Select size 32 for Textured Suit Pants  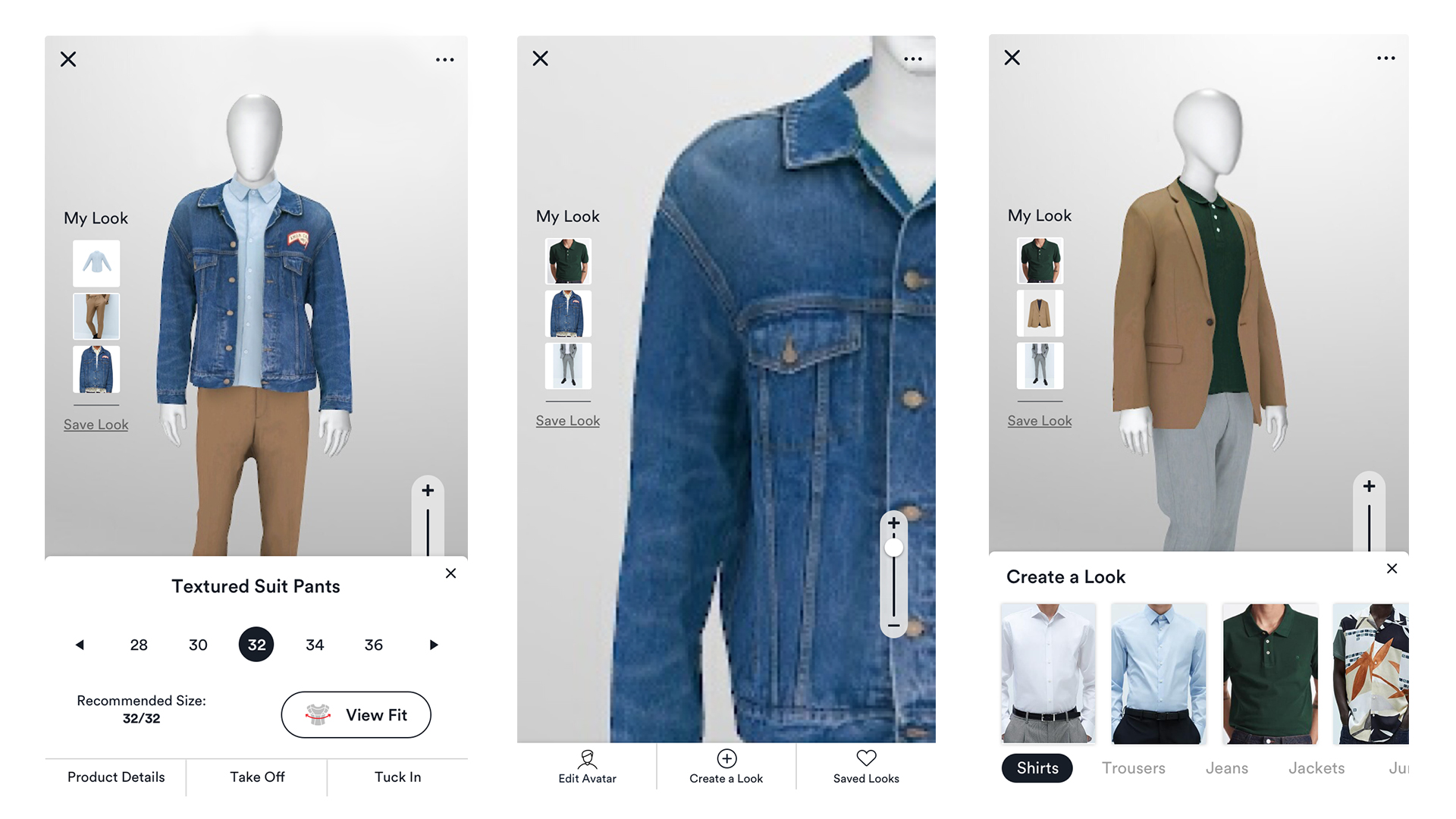256,644
